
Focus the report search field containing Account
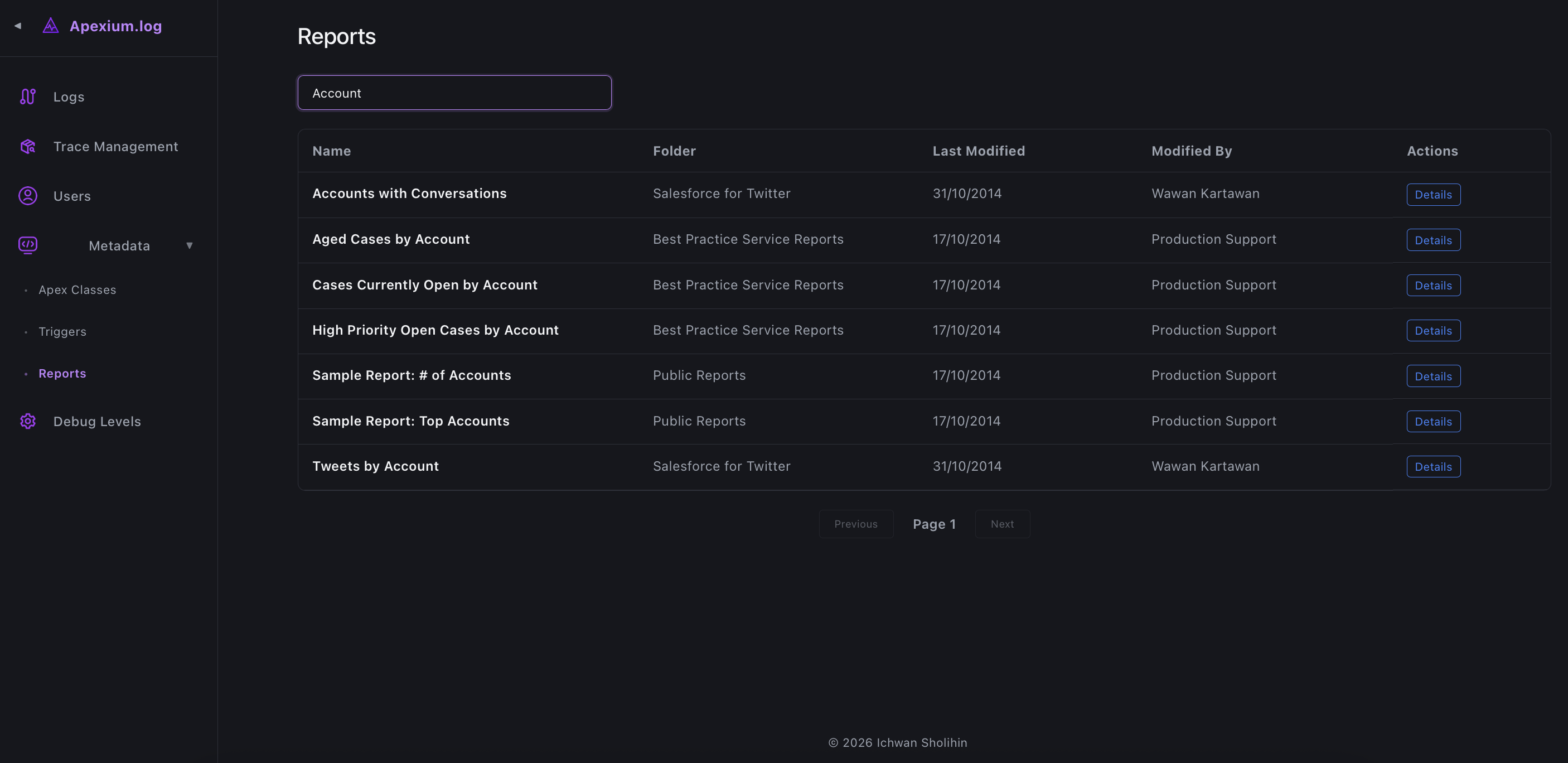pyautogui.click(x=454, y=93)
